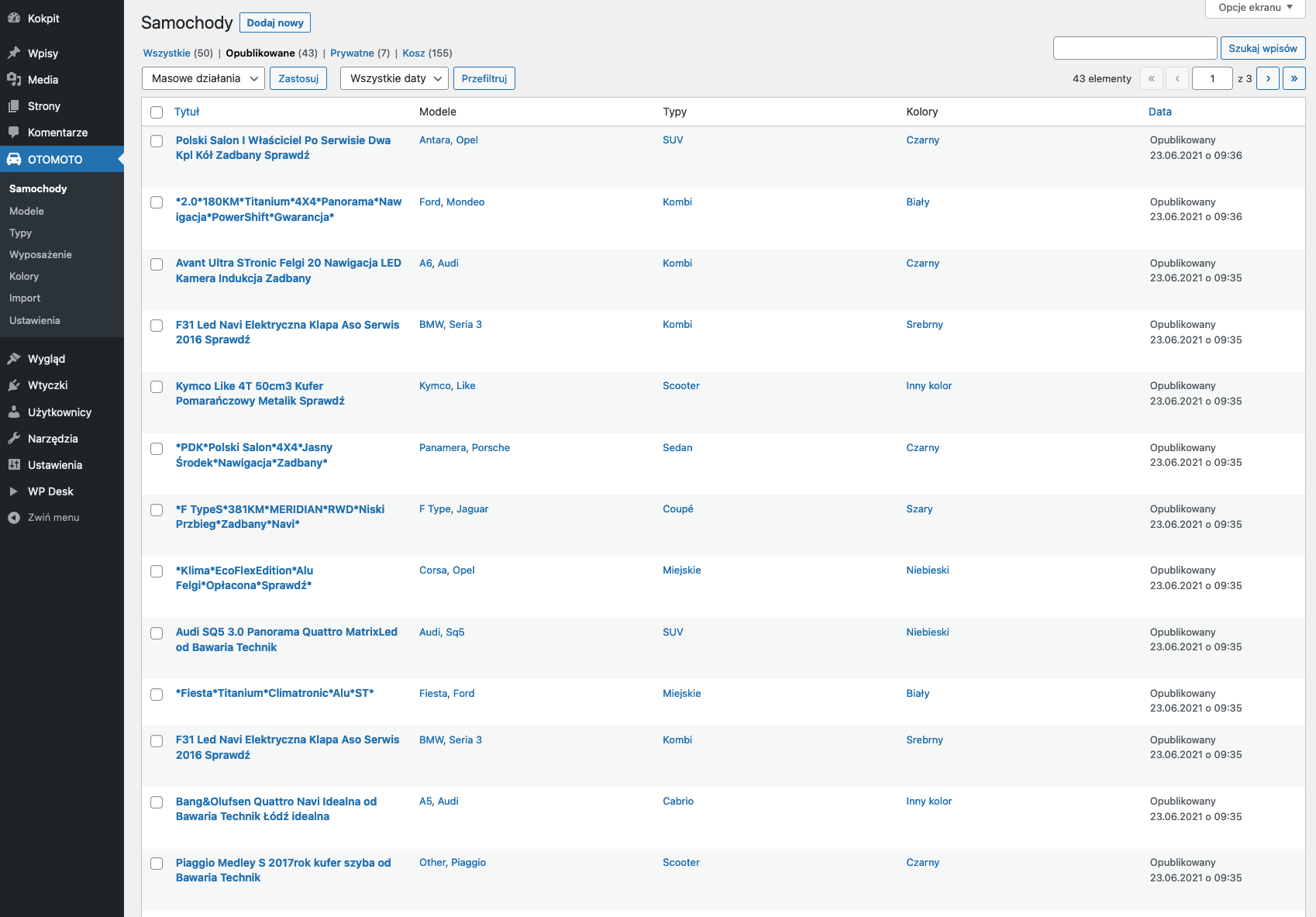Open Bang&Olufsen Quattro Navi post
This screenshot has height=917, width=1316.
click(276, 808)
